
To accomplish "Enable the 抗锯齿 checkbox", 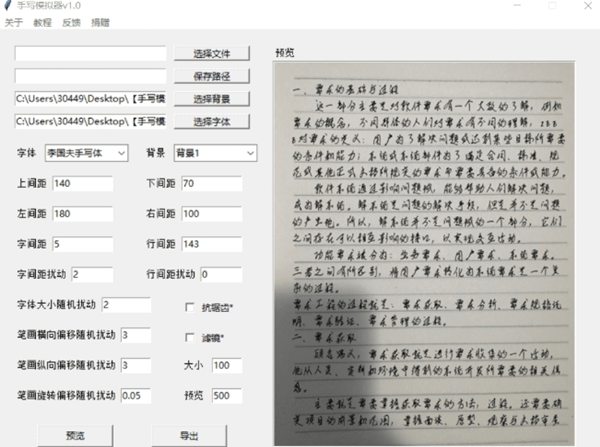I will pos(189,307).
